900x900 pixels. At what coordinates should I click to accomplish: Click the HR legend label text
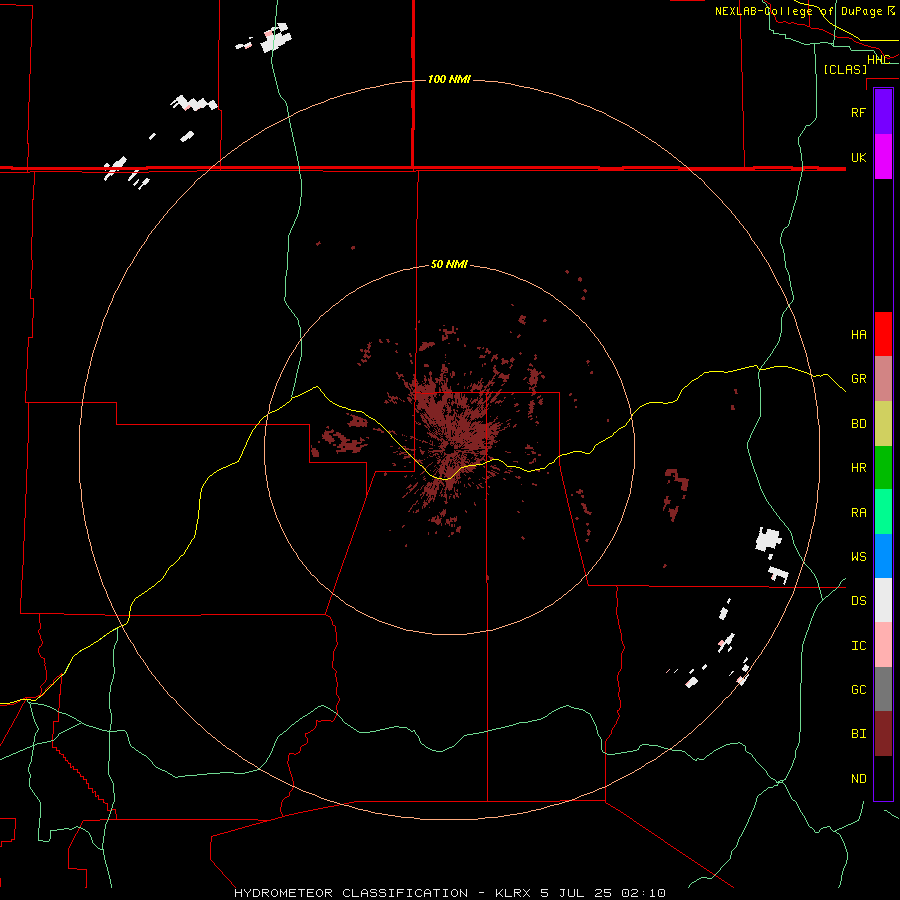859,468
